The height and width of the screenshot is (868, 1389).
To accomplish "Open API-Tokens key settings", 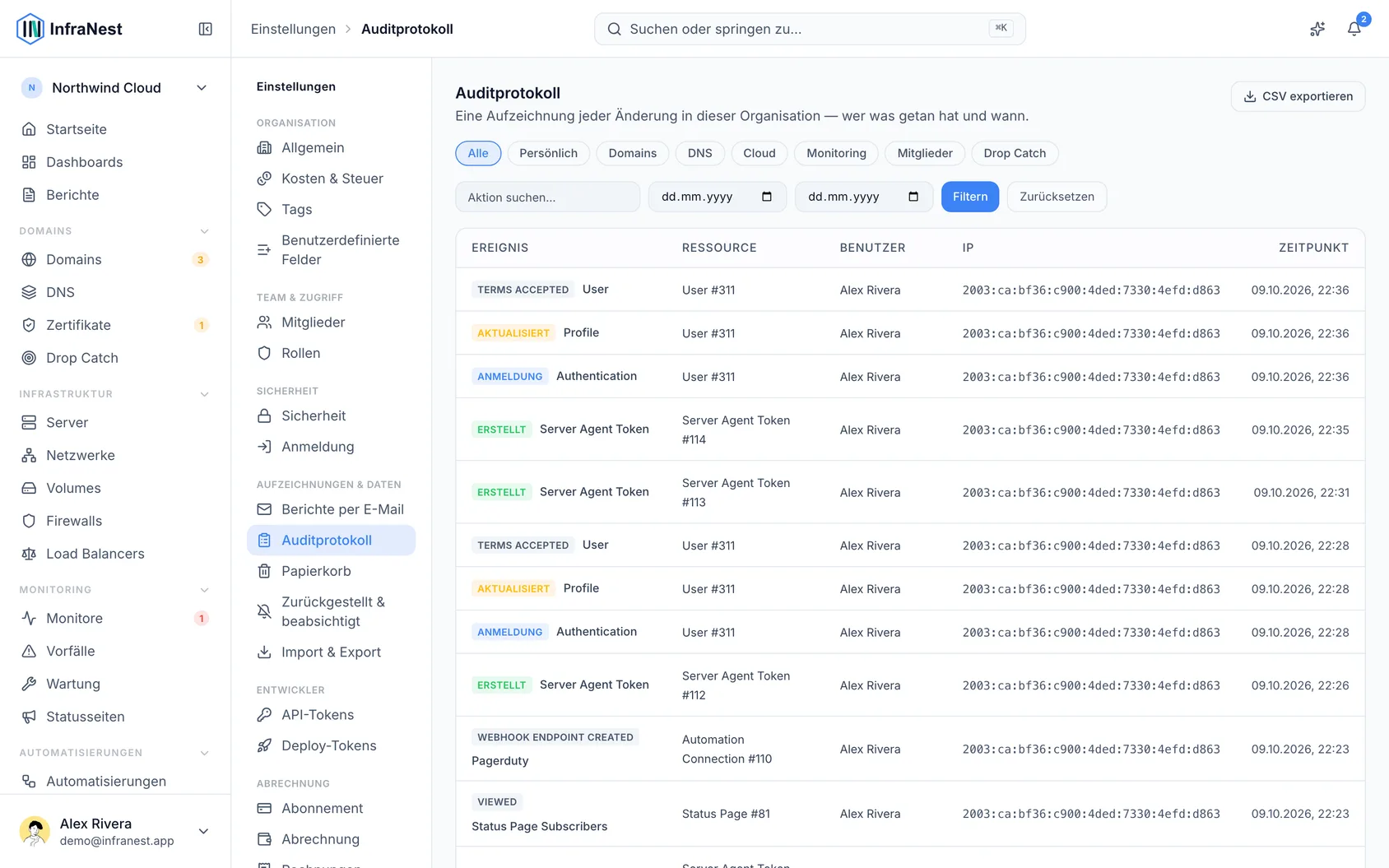I will pos(331,715).
